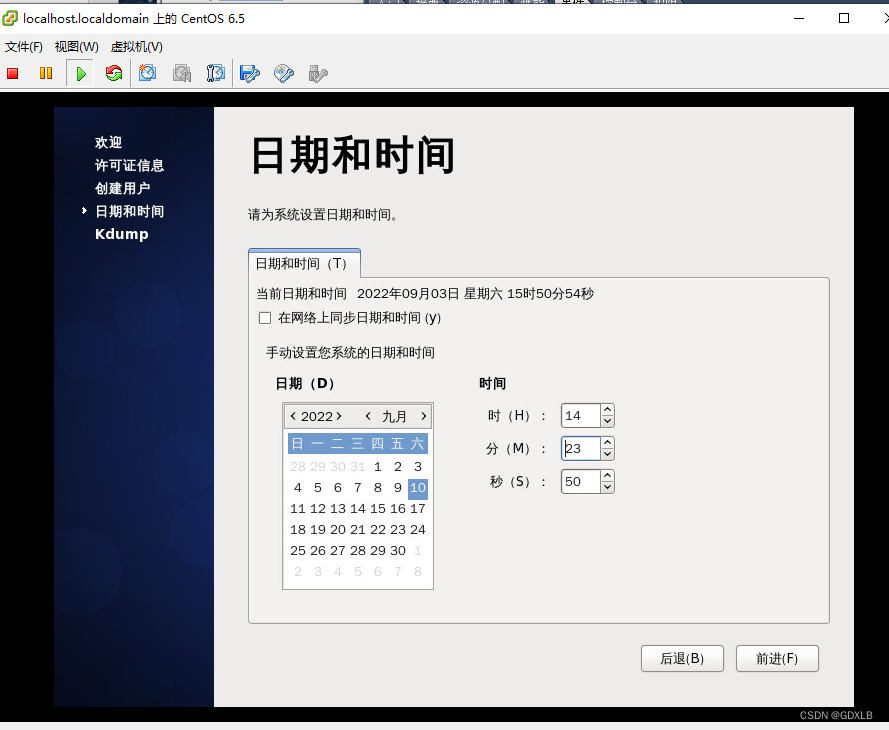Screen dimensions: 889x730
Task: Click the previous month arrow
Action: coord(367,416)
